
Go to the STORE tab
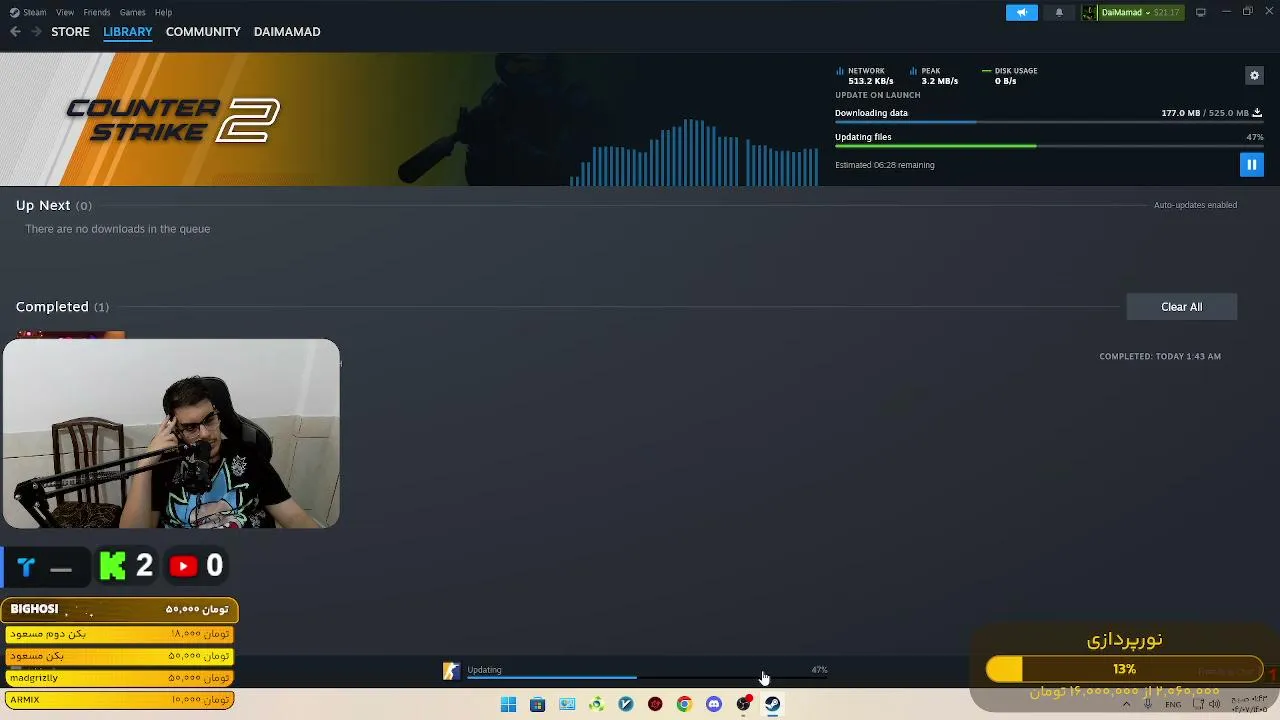click(x=70, y=32)
